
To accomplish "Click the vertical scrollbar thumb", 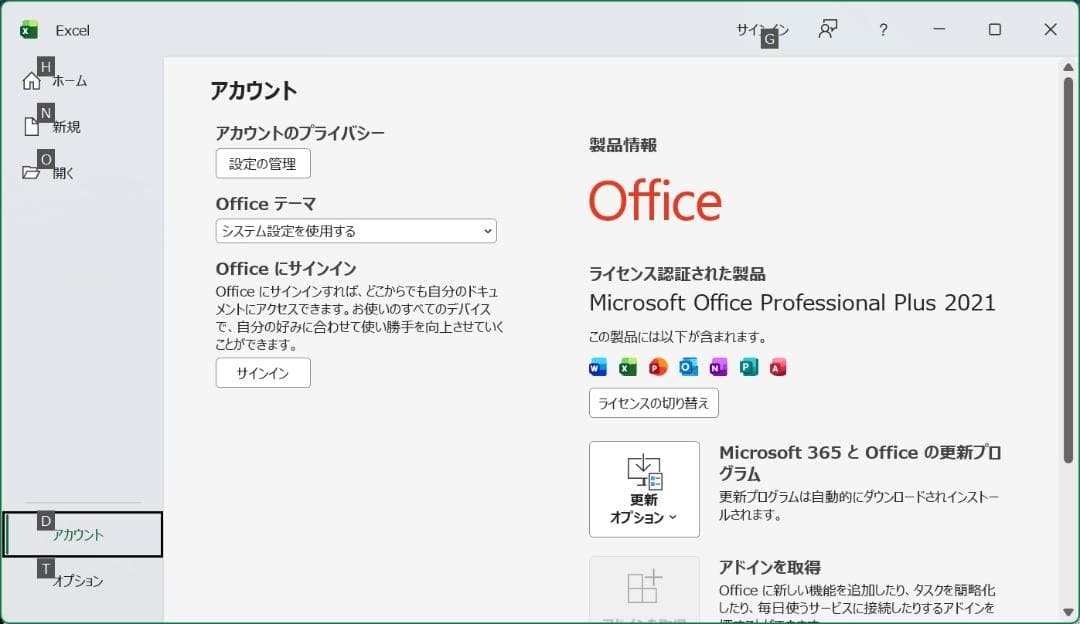I will (1068, 269).
